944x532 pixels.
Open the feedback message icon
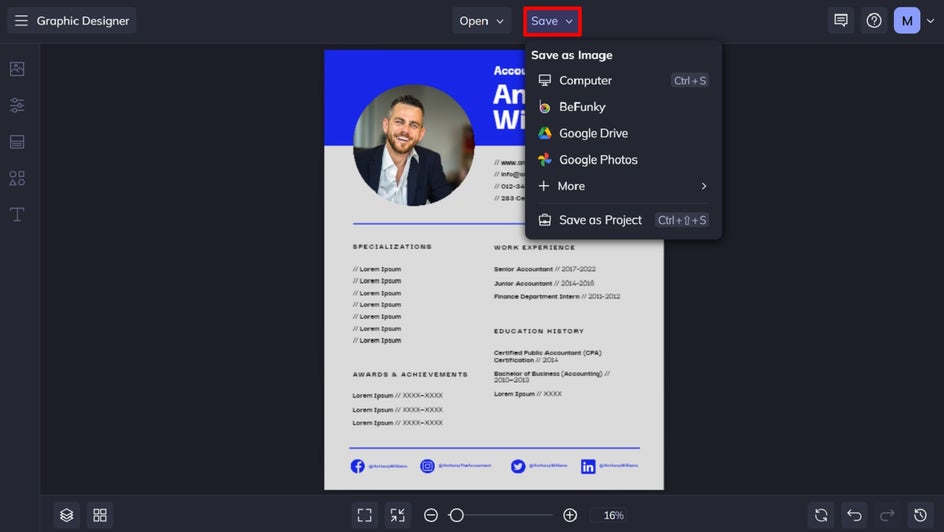tap(841, 20)
